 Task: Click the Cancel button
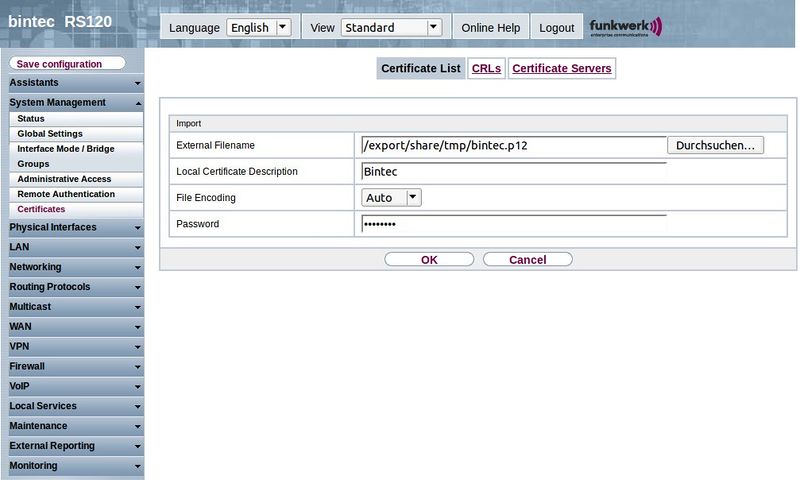[x=527, y=259]
